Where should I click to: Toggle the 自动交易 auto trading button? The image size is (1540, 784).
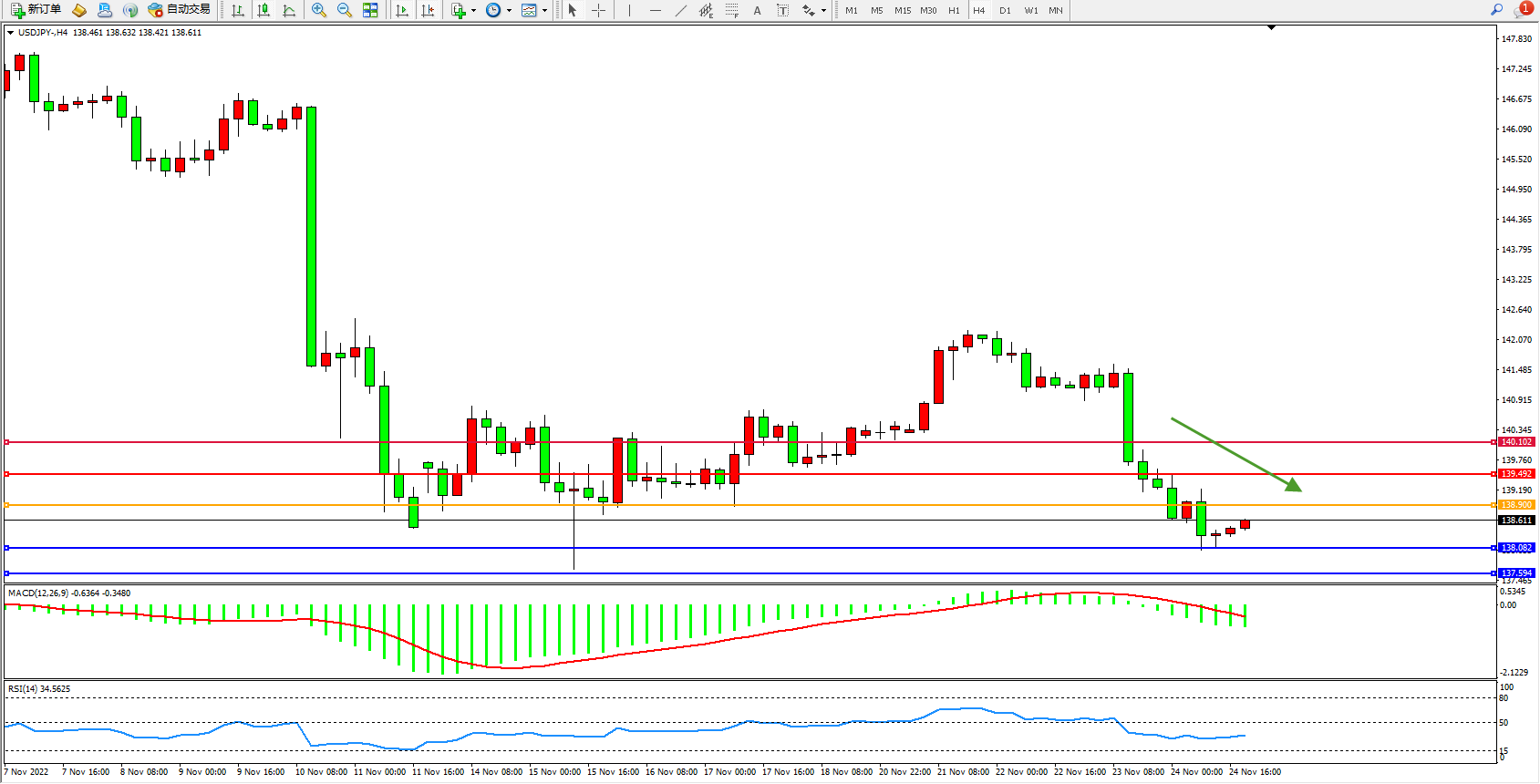coord(180,10)
